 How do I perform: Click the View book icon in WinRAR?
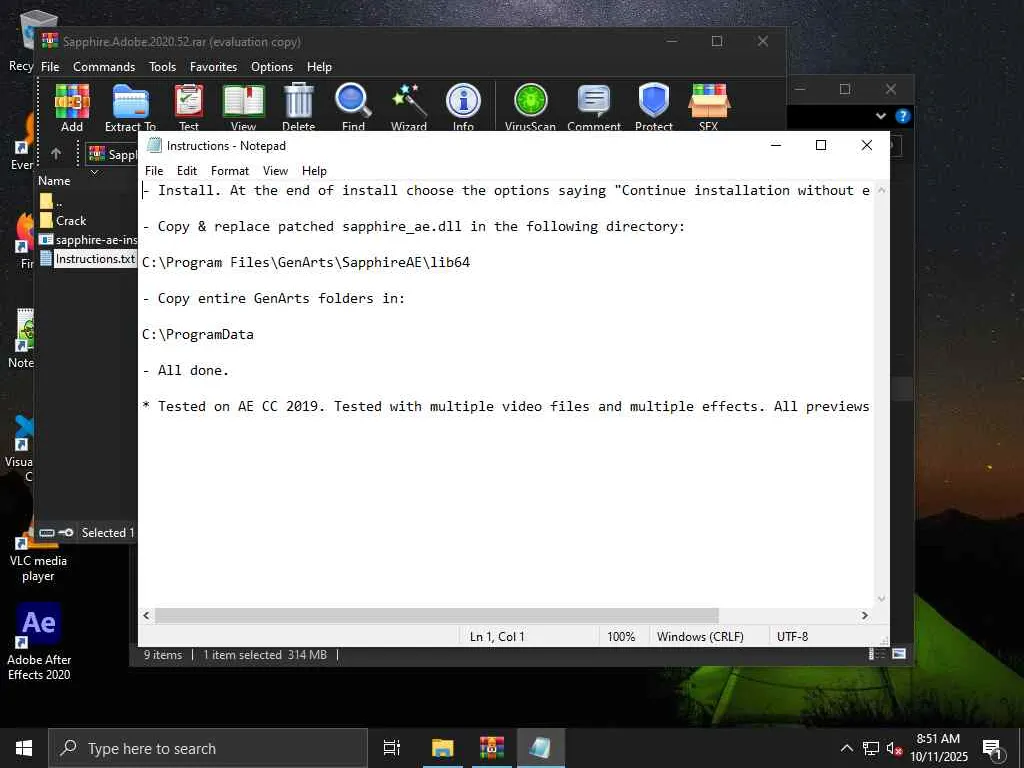pos(244,103)
